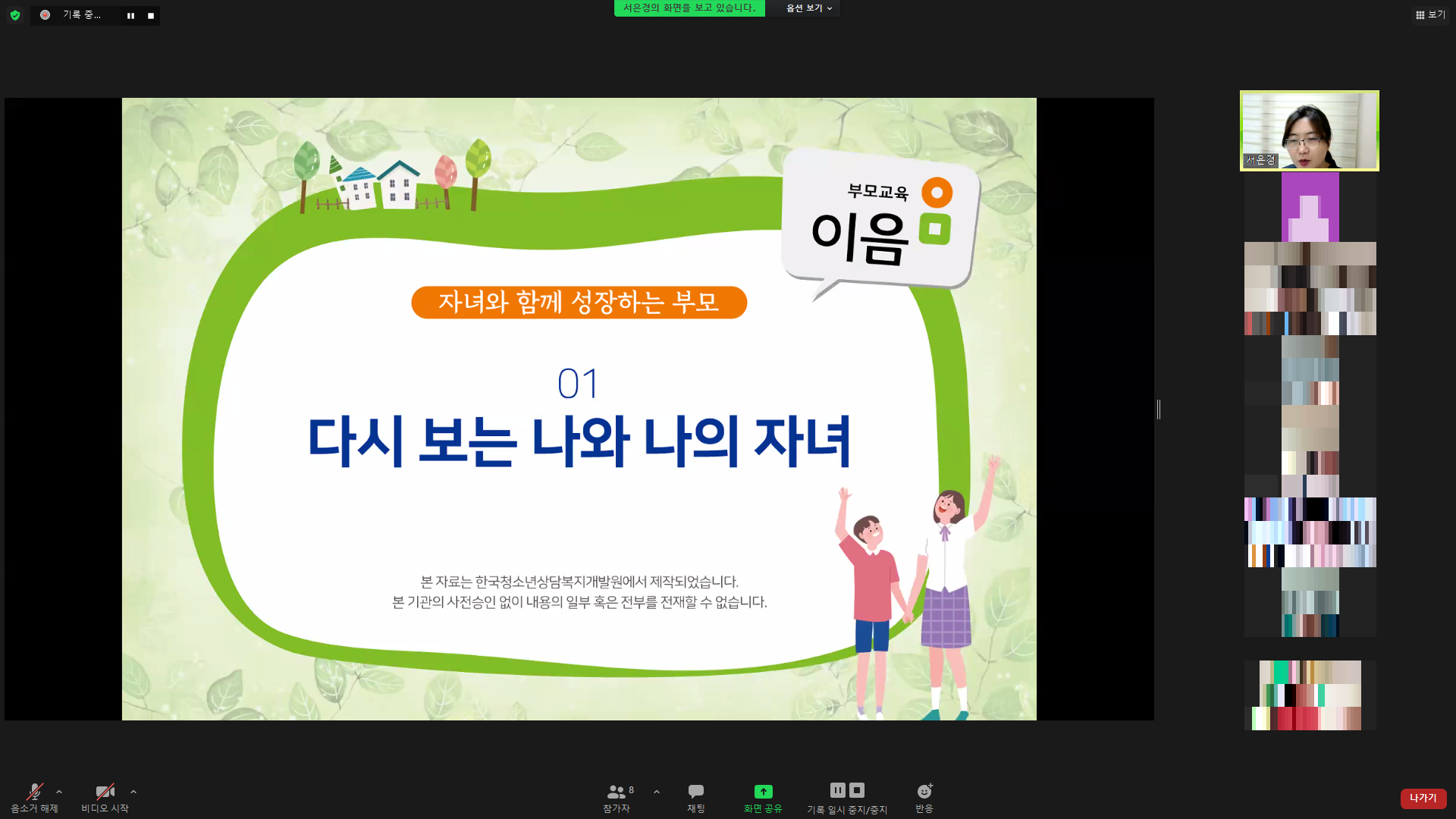Stop recording in bottom toolbar

click(x=857, y=790)
